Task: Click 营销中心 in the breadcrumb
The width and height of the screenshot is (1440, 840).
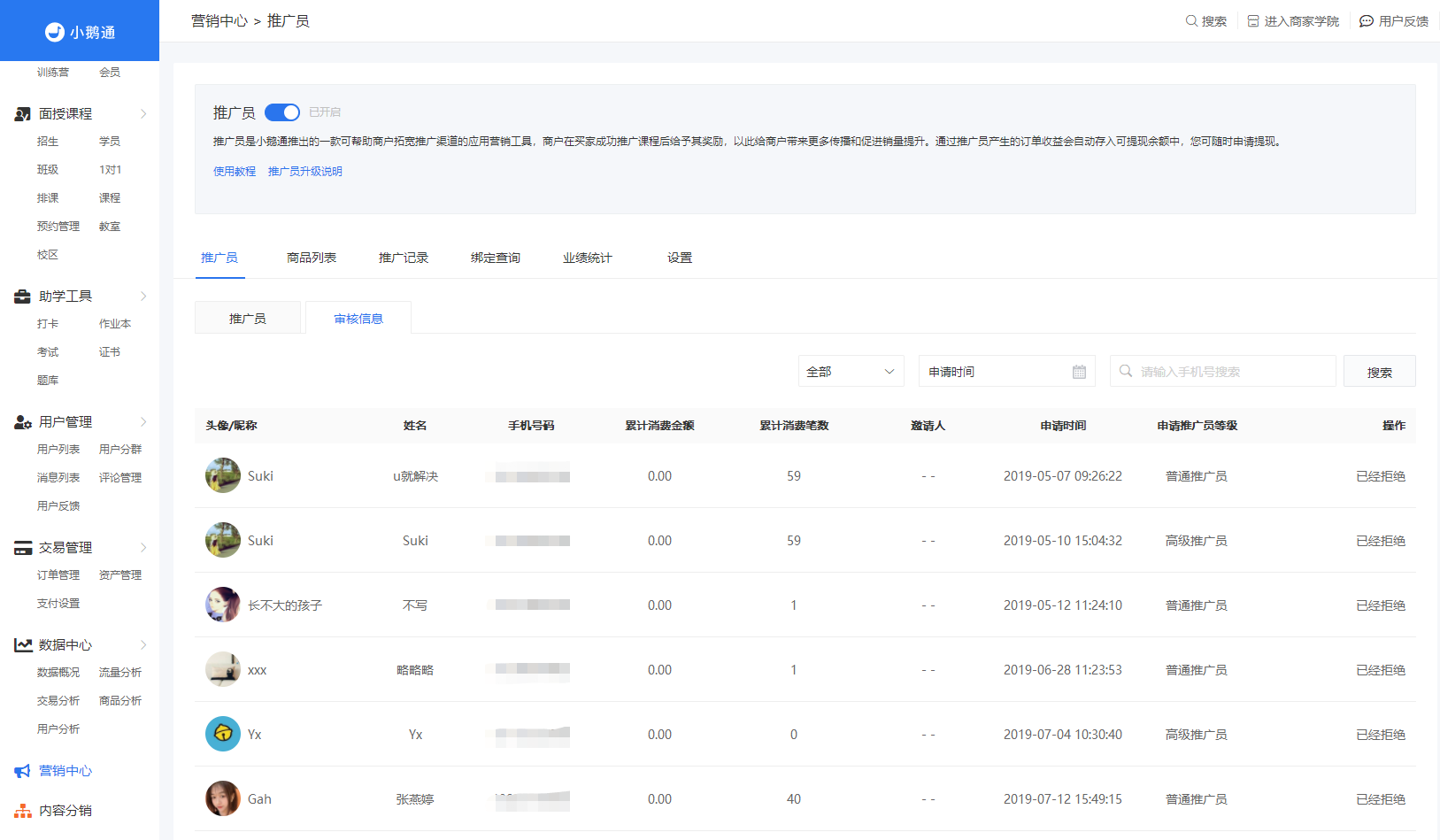Action: 219,21
